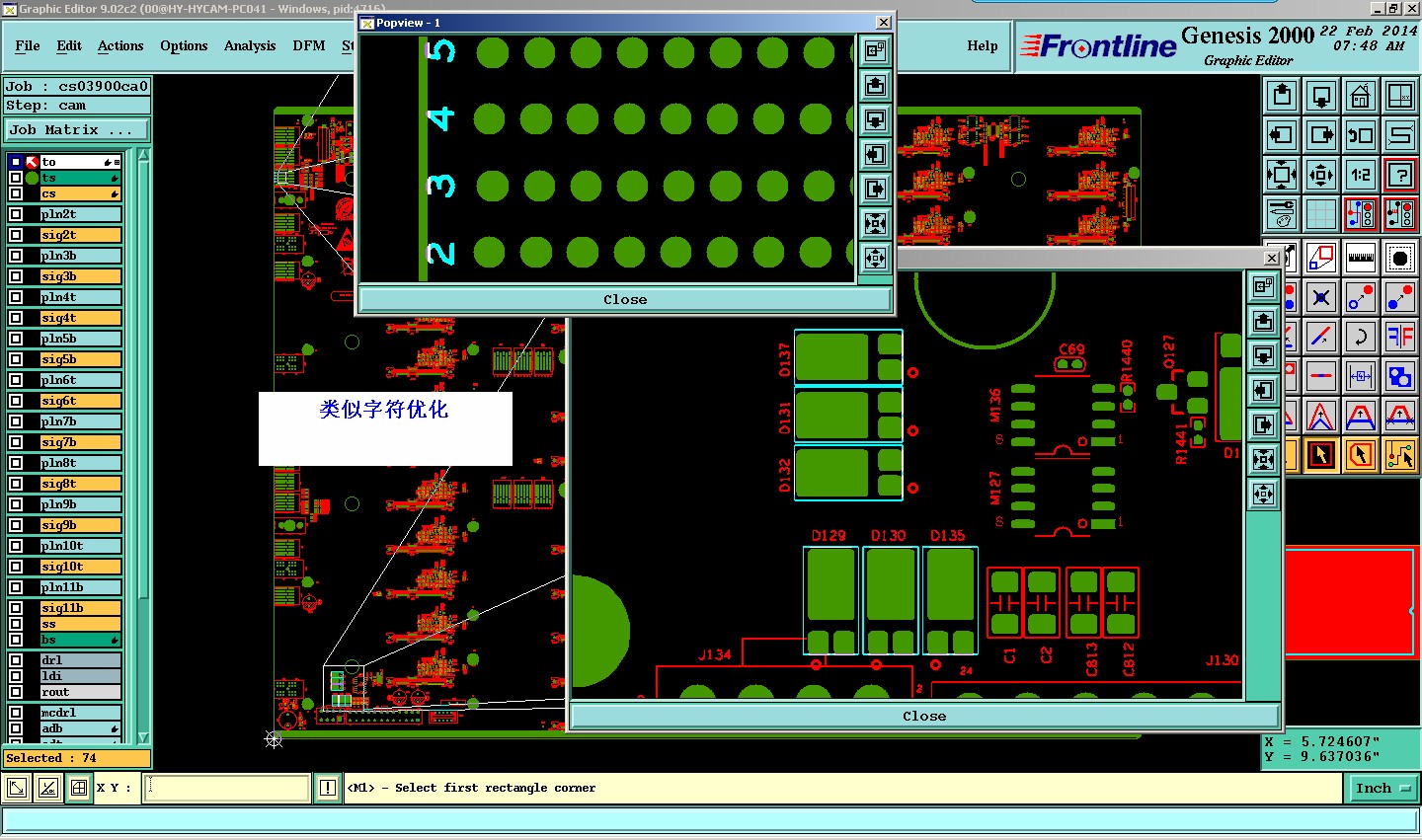The image size is (1422, 840).
Task: Select the polygon arrow selection mode icon
Action: (x=1361, y=455)
